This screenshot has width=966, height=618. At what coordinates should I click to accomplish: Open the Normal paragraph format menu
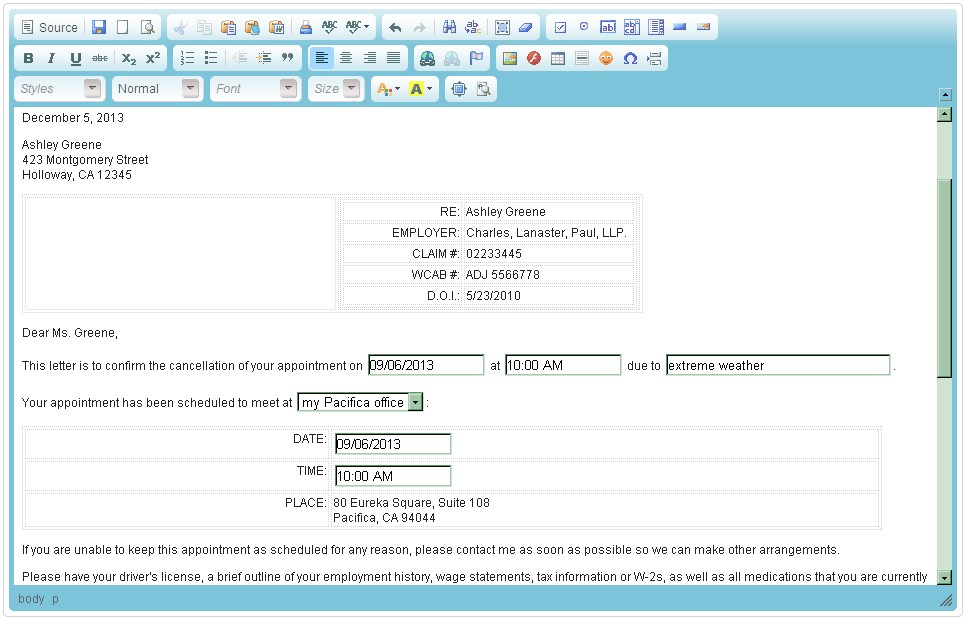pos(157,89)
